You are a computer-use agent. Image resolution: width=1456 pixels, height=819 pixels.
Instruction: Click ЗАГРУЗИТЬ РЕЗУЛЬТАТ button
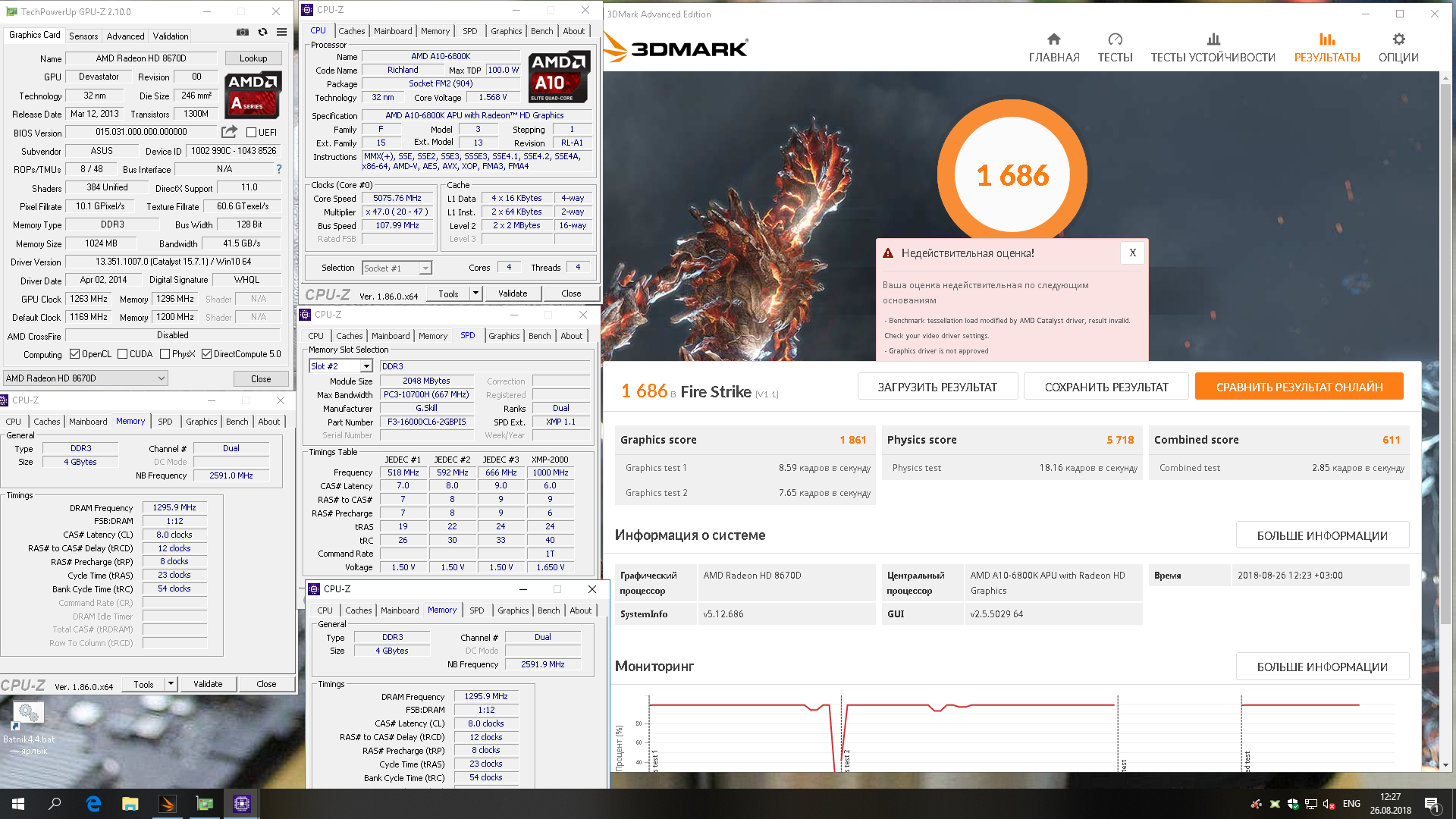pos(937,387)
